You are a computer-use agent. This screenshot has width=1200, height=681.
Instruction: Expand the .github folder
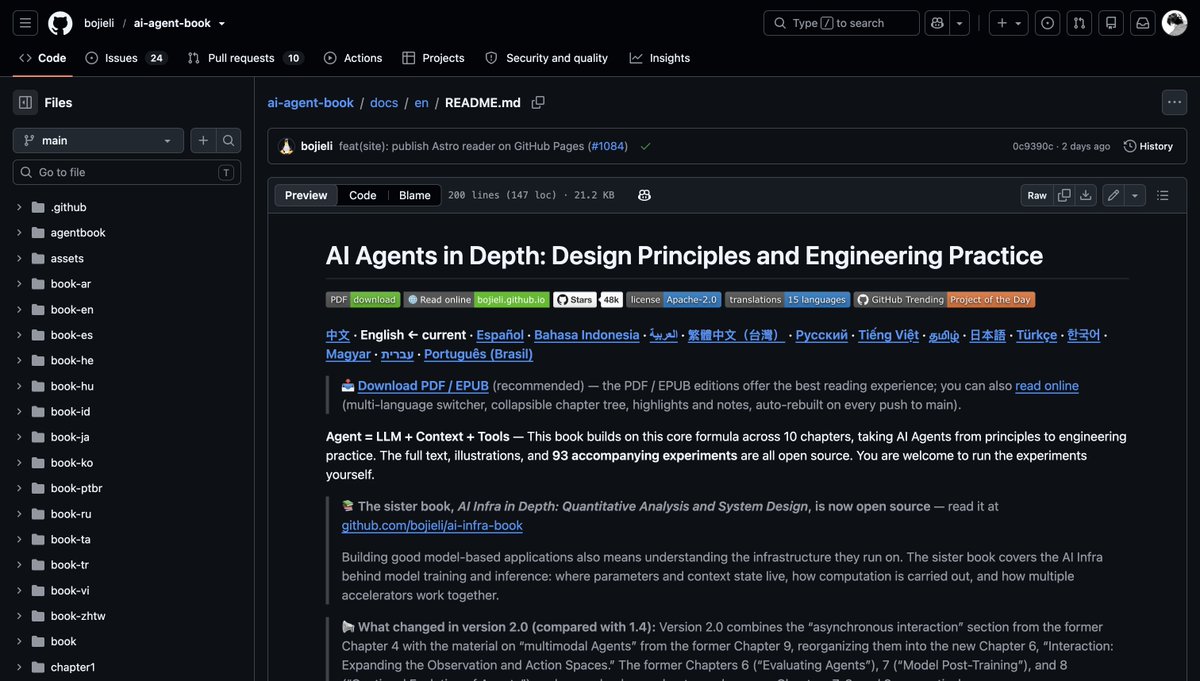(x=19, y=207)
